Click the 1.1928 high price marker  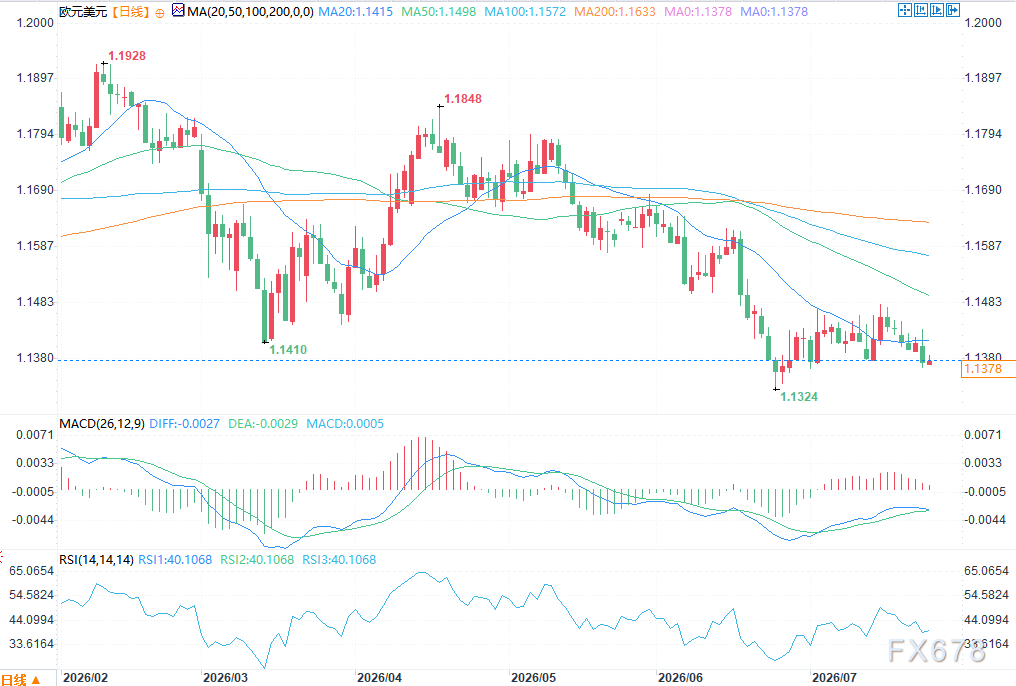pos(127,56)
